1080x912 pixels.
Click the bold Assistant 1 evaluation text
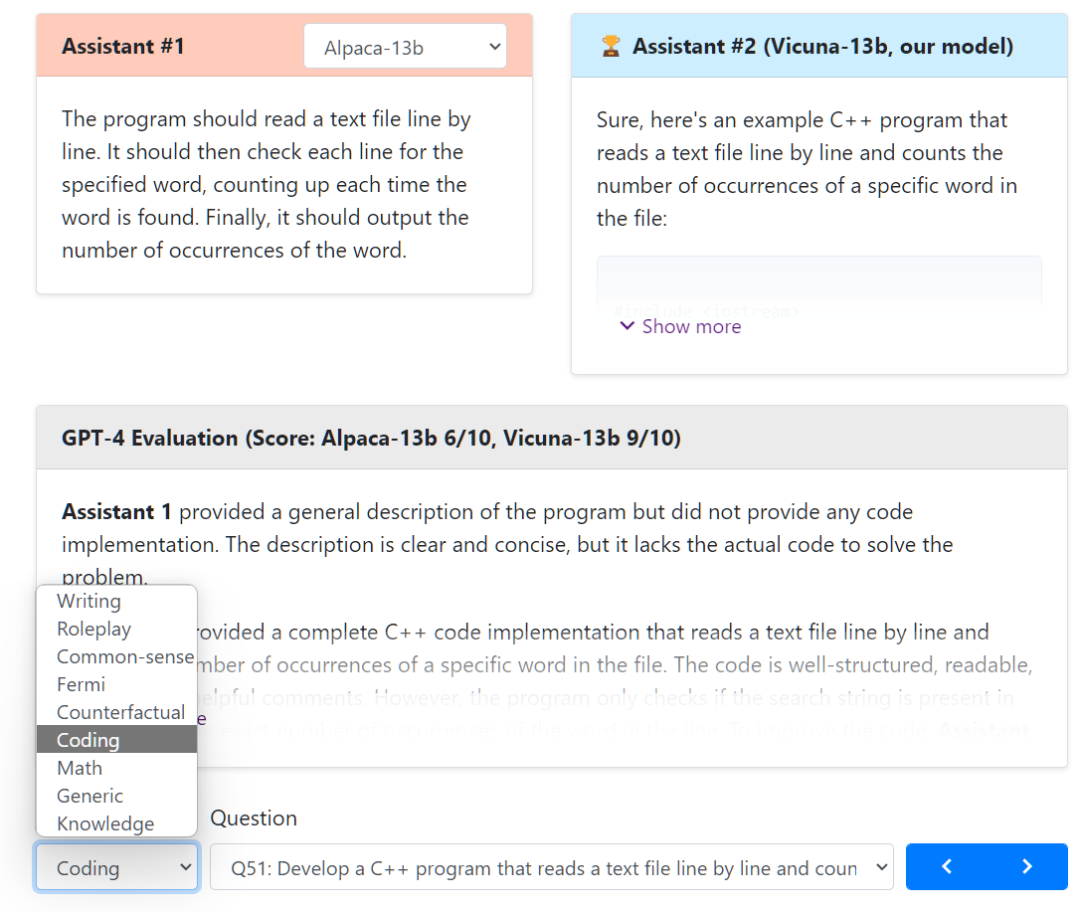pos(116,512)
